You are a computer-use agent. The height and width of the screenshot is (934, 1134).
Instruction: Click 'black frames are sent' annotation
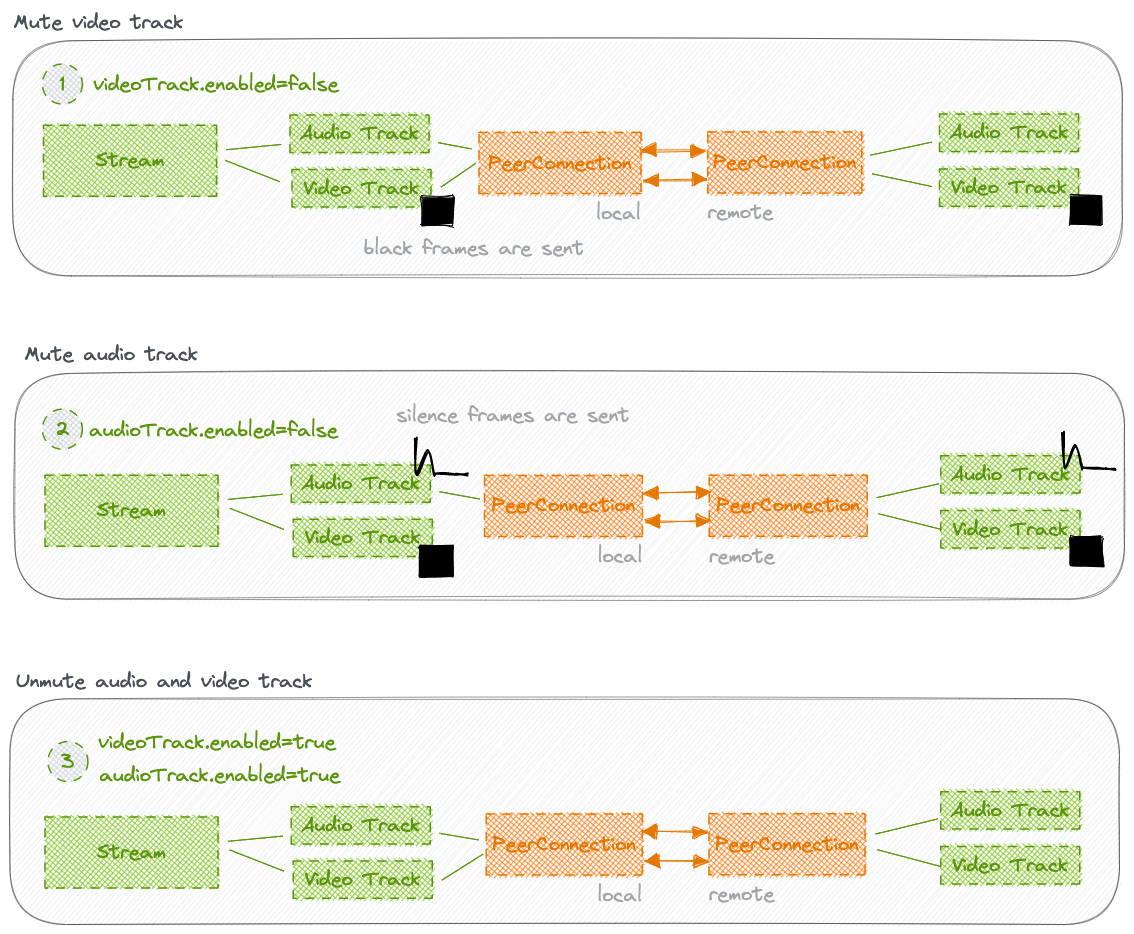coord(473,248)
